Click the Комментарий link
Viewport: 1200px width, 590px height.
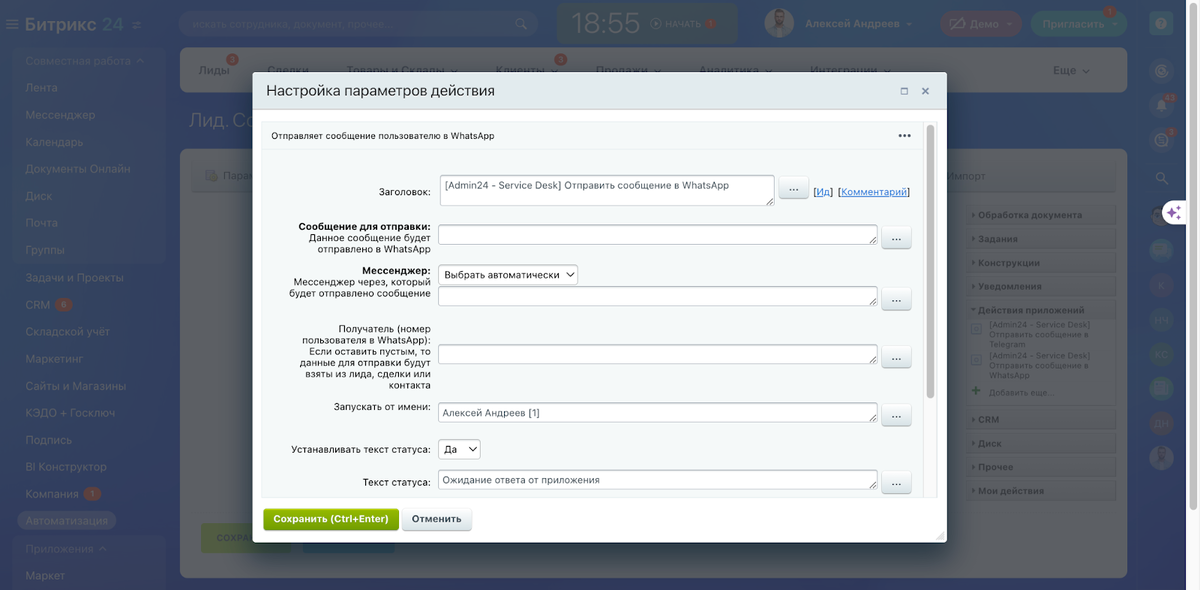874,192
